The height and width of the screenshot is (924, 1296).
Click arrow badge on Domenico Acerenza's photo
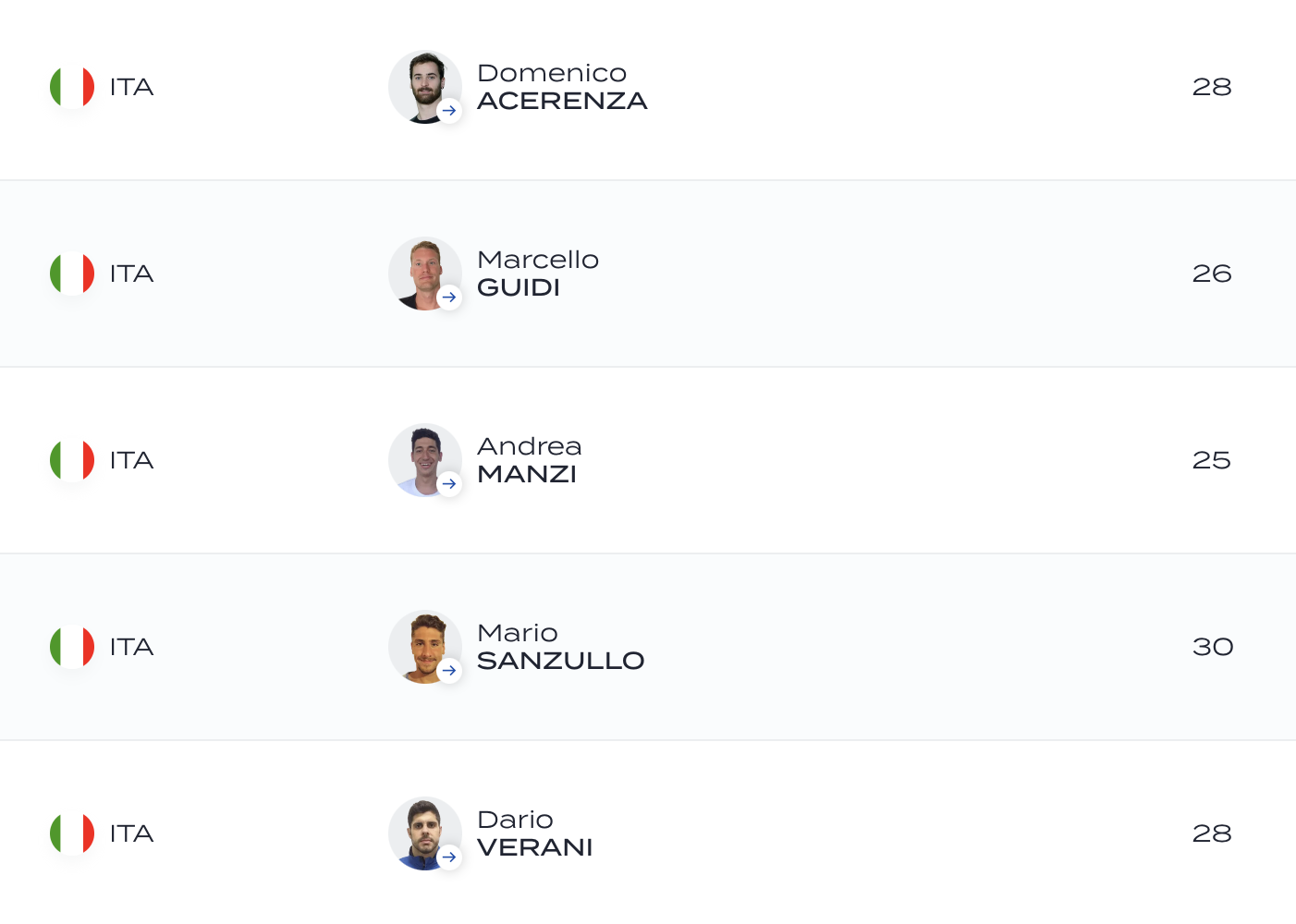pos(449,111)
